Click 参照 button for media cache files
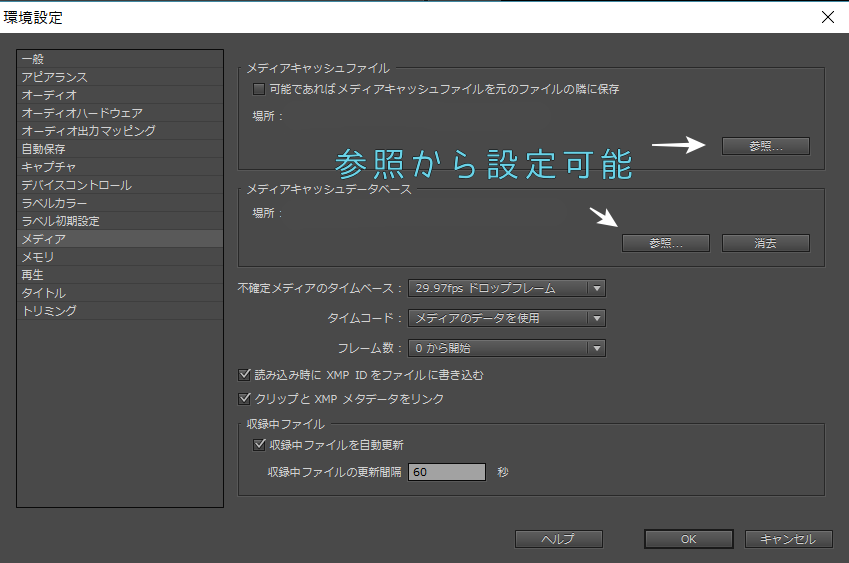849x563 pixels. (x=765, y=146)
